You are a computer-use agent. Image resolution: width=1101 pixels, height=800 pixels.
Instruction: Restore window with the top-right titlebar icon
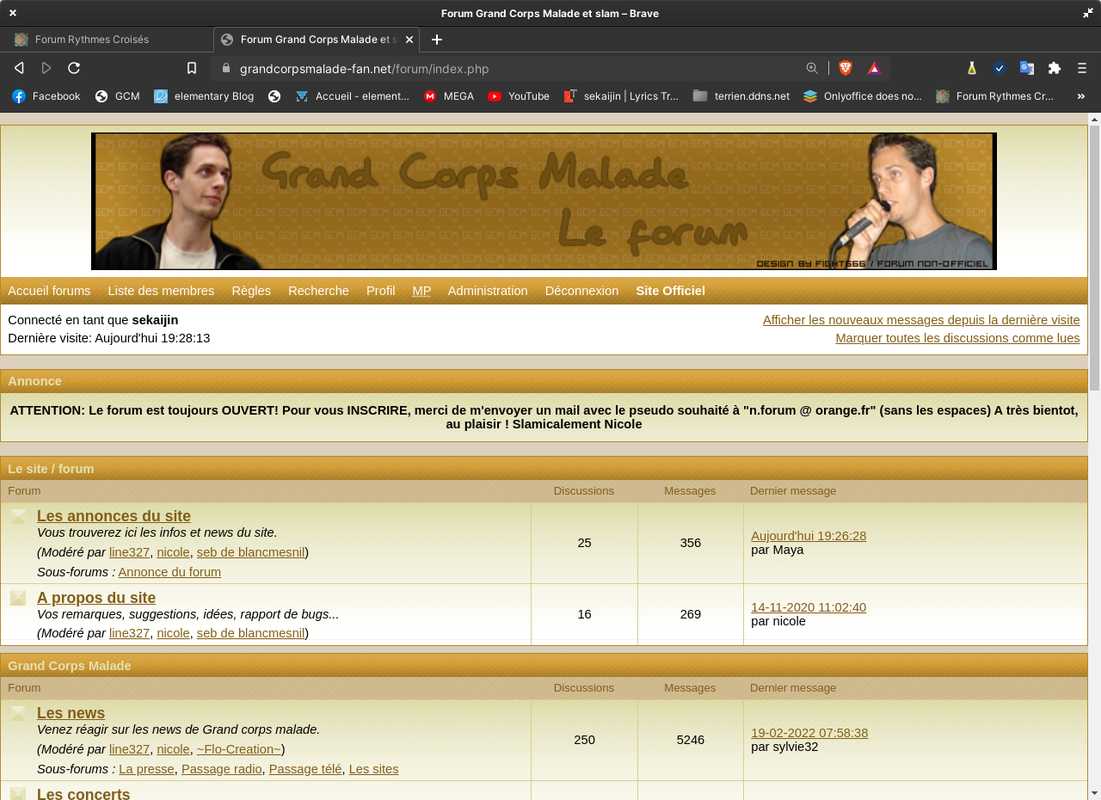[x=1088, y=13]
